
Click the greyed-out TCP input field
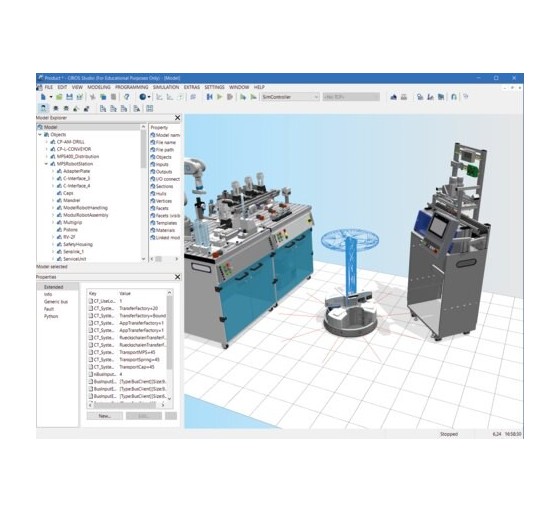coord(351,97)
